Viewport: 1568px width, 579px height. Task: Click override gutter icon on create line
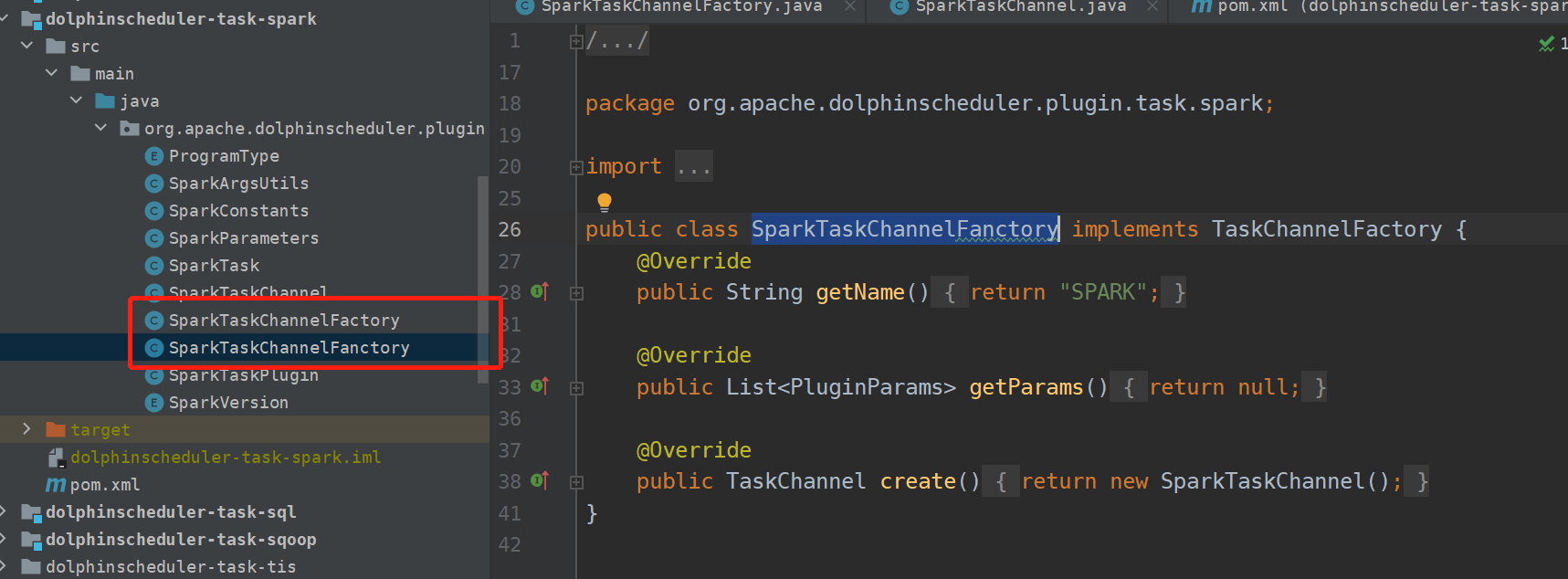pyautogui.click(x=540, y=479)
